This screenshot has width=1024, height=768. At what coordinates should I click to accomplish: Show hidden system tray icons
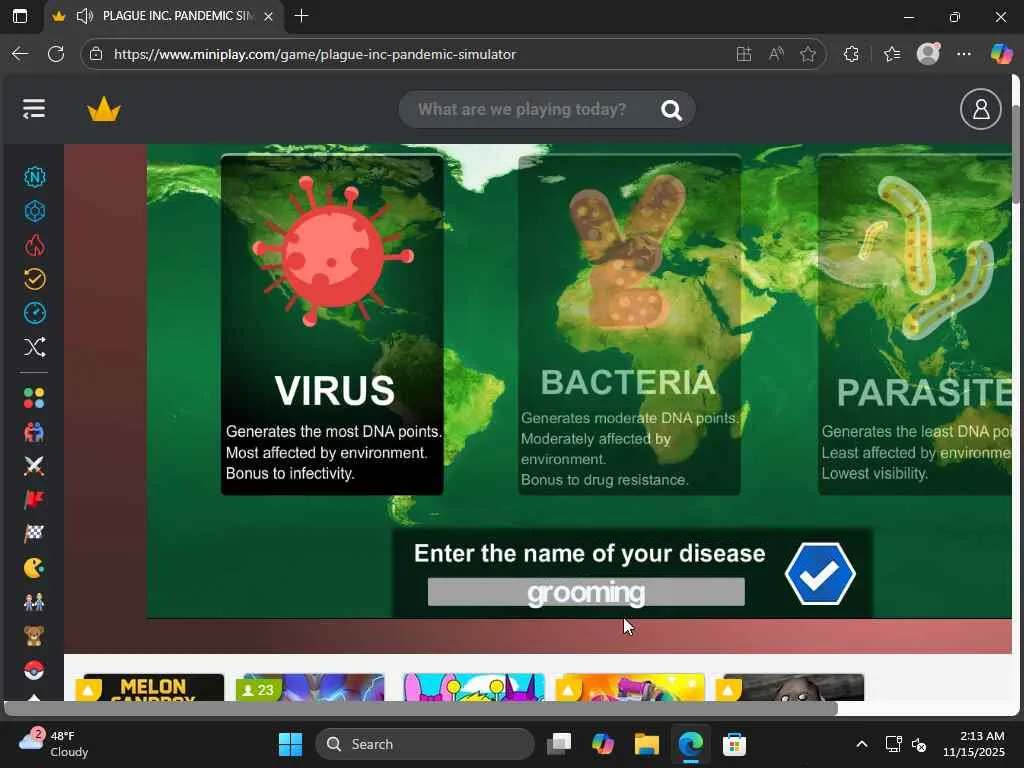click(862, 744)
